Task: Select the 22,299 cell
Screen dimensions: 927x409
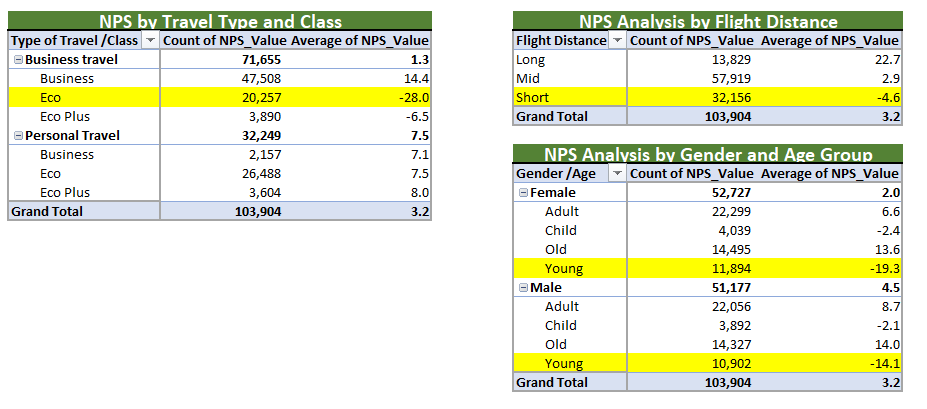Action: tap(731, 212)
